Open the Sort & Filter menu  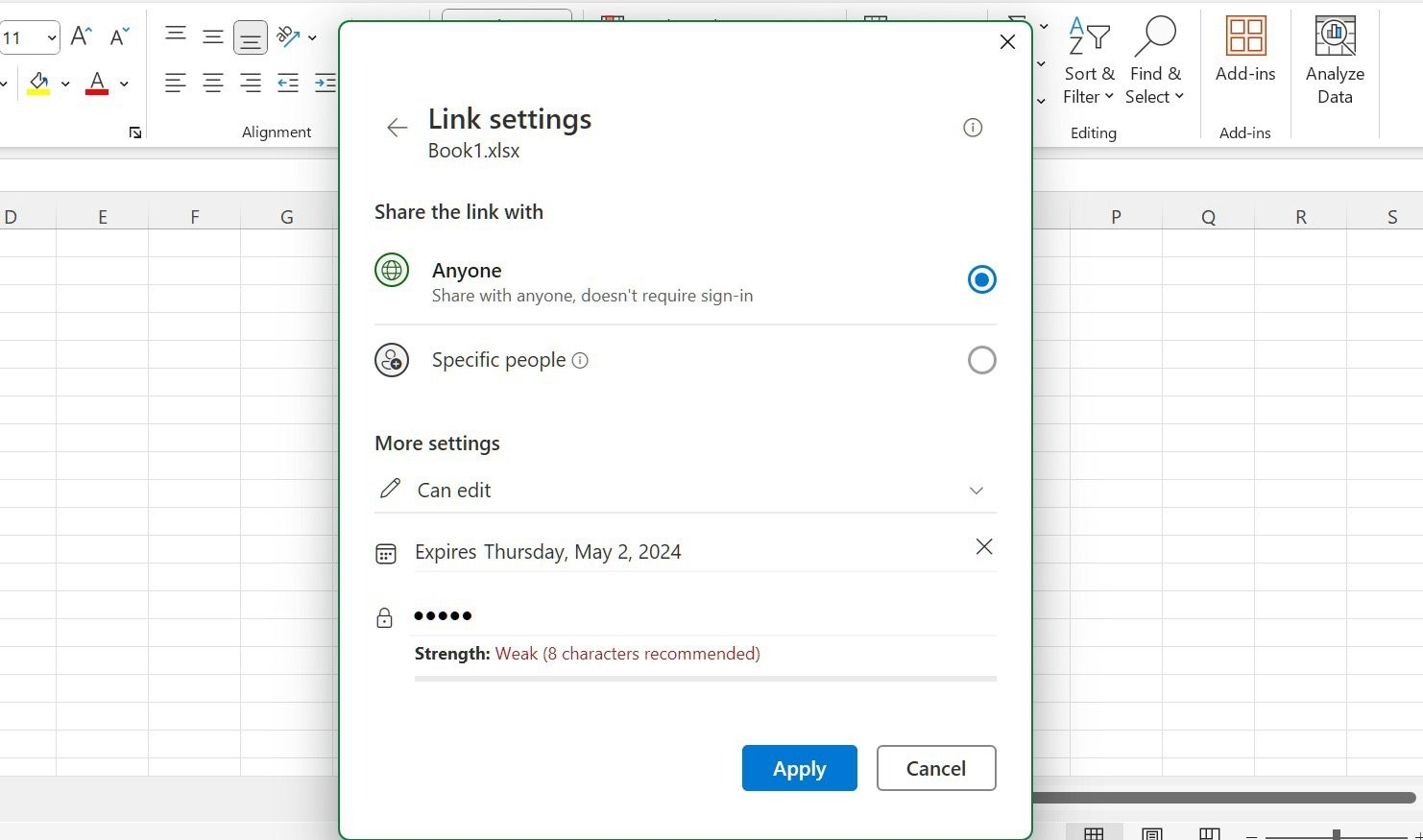point(1088,61)
